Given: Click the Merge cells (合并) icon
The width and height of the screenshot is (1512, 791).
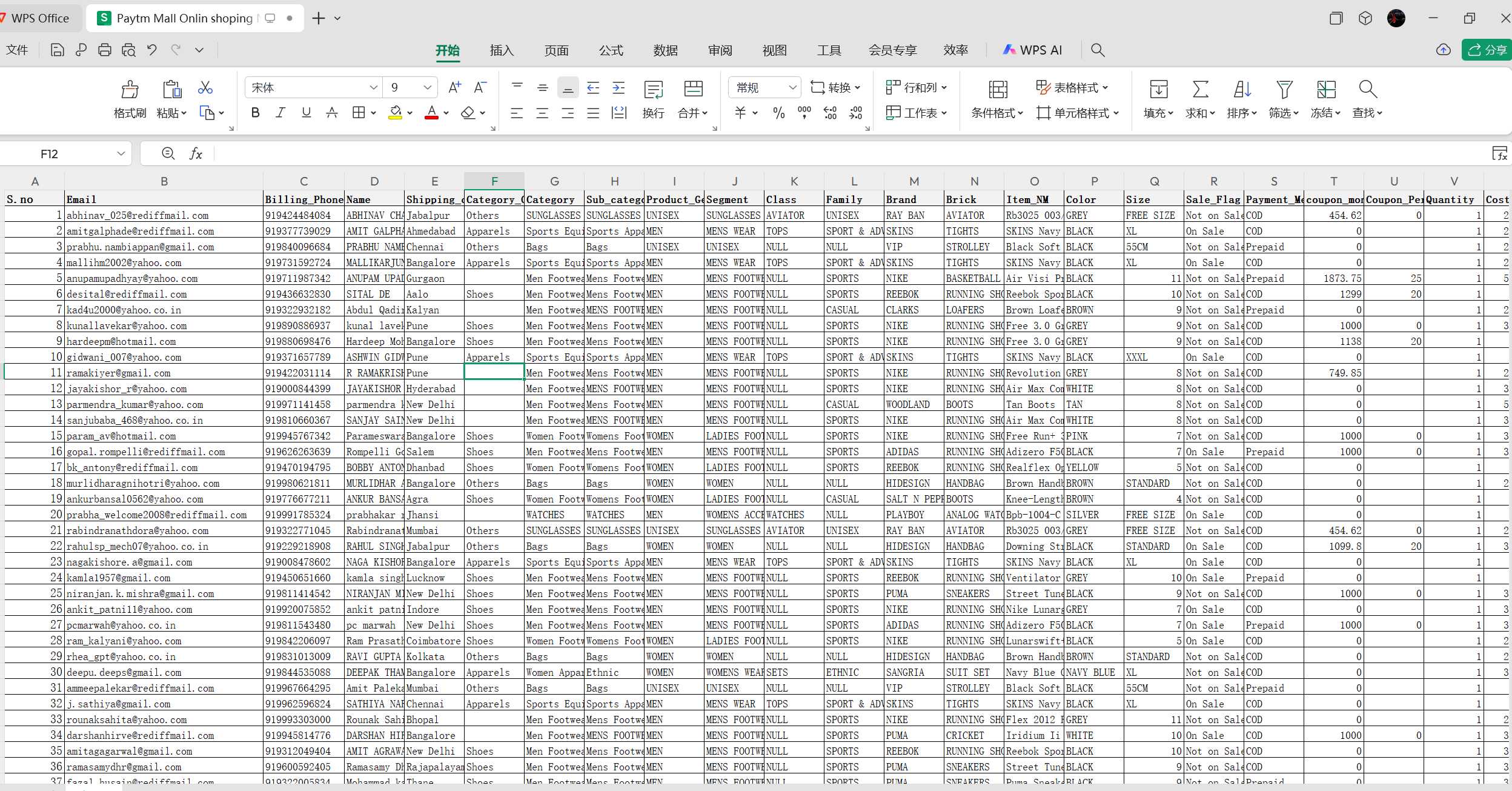Looking at the screenshot, I should tap(693, 90).
